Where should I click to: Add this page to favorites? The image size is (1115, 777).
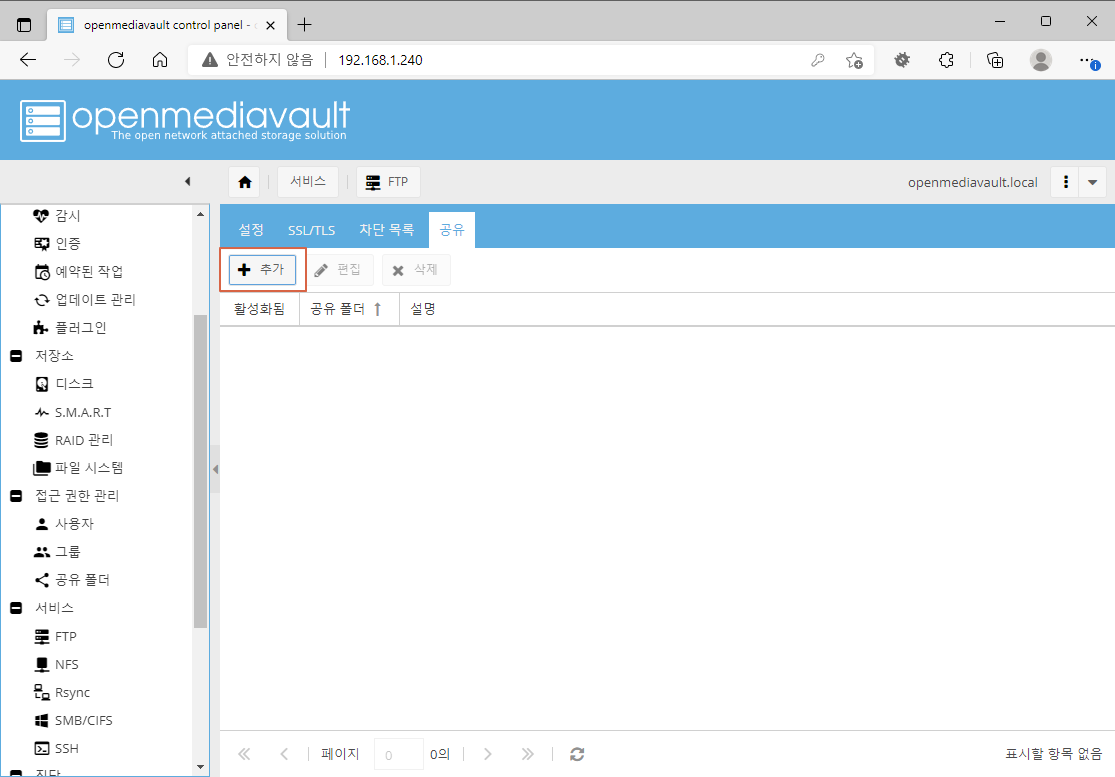[x=854, y=60]
